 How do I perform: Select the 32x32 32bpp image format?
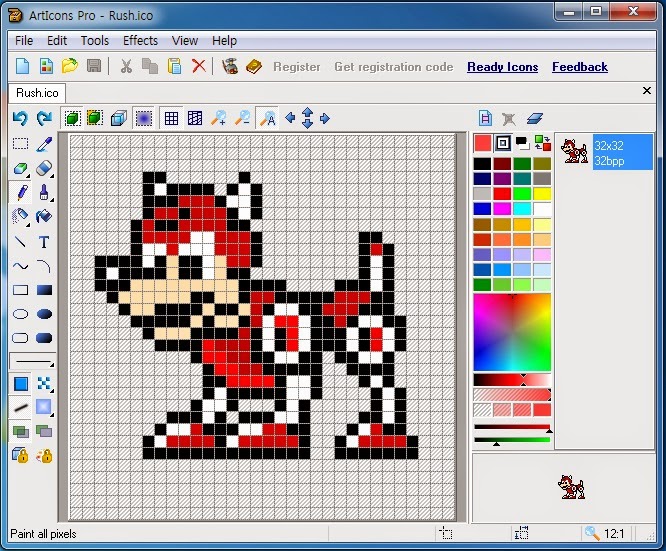pos(605,153)
